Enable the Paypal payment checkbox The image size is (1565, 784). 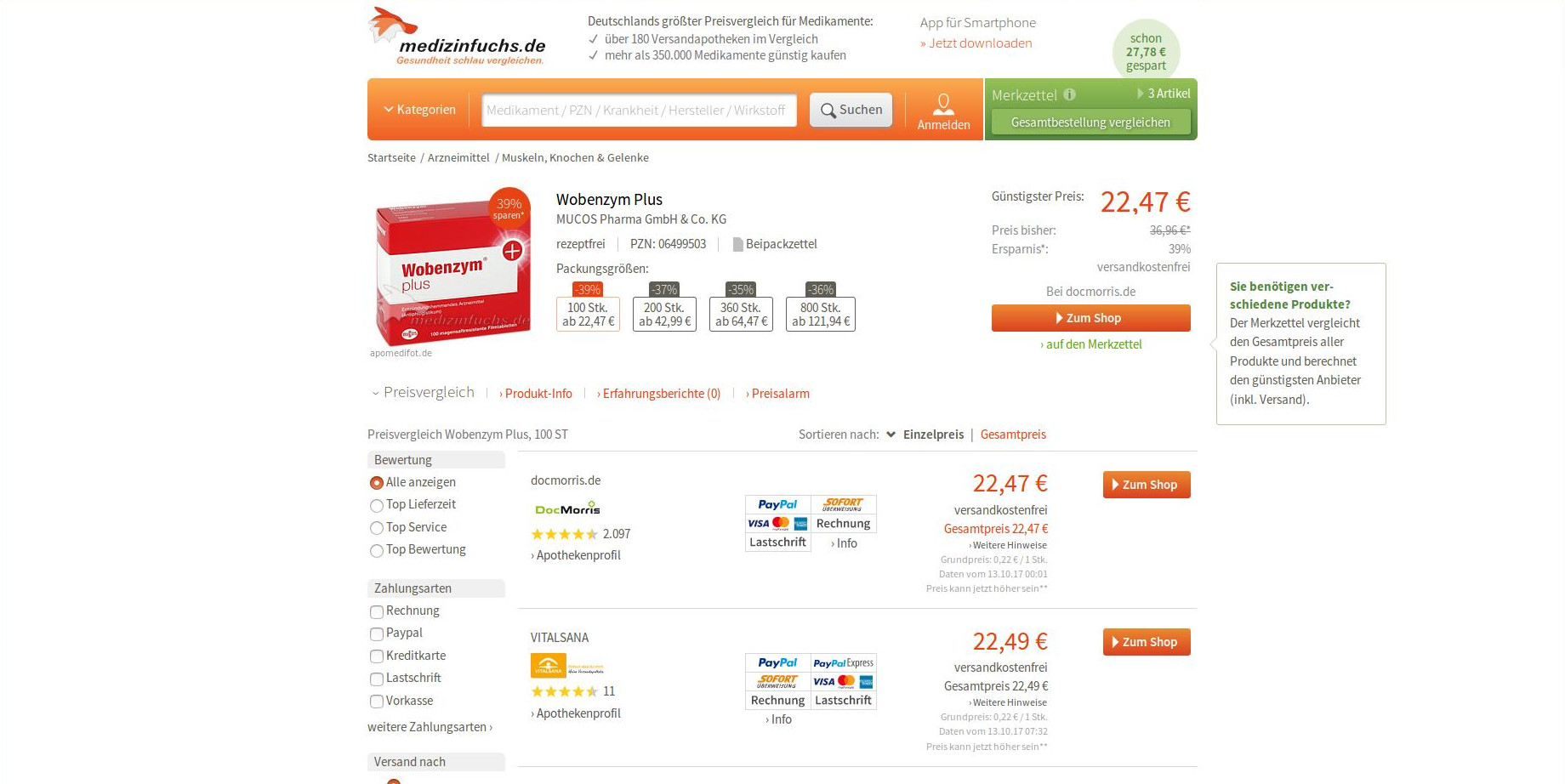coord(377,634)
